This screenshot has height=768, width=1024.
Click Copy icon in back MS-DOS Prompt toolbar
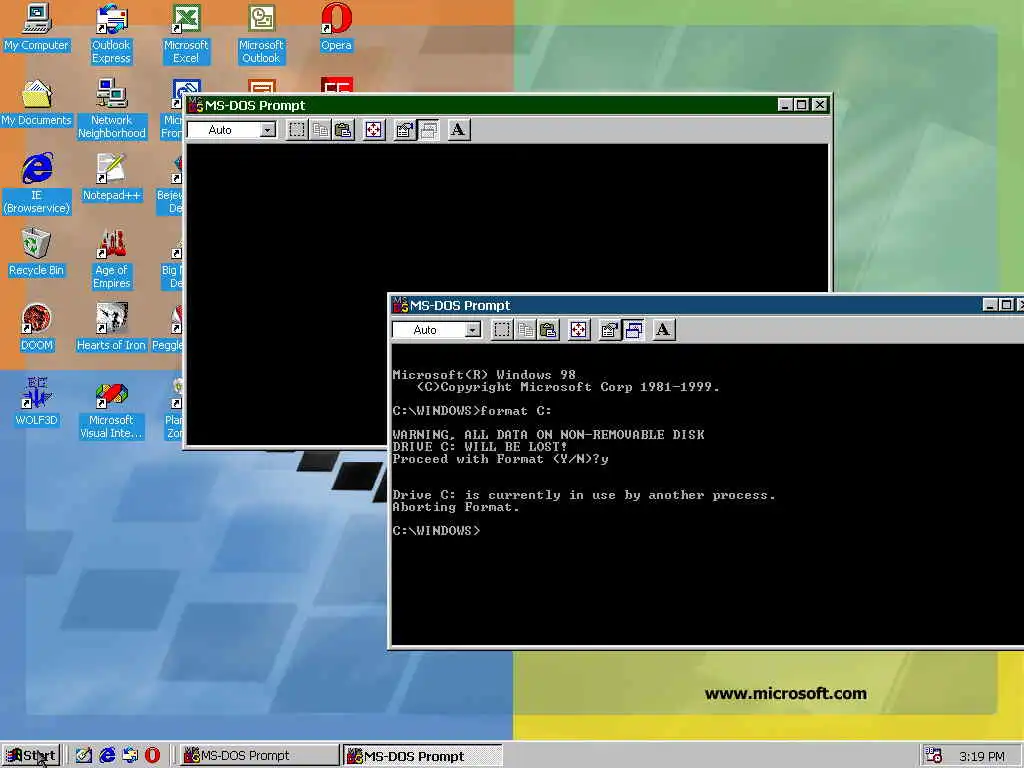pyautogui.click(x=320, y=130)
